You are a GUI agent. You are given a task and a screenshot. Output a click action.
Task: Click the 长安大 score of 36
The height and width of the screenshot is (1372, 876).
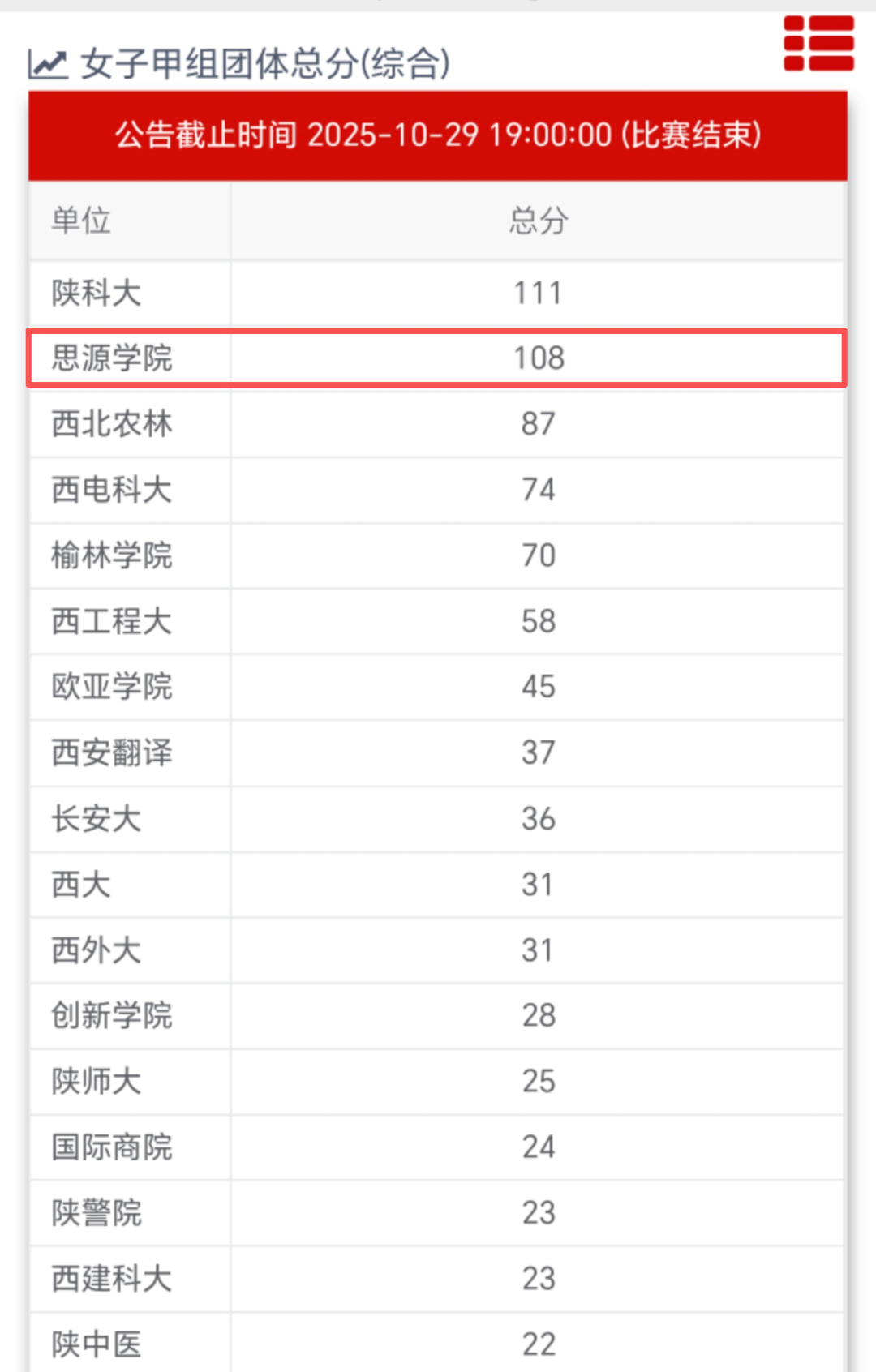[x=538, y=819]
